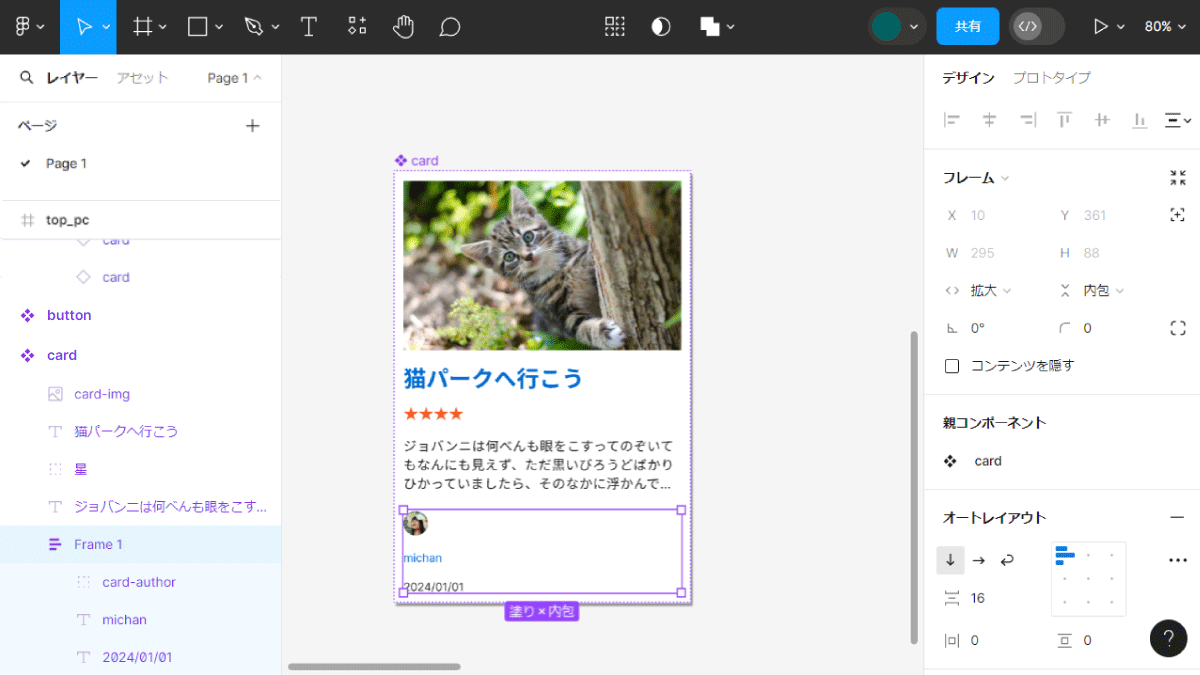Open the help button
Image resolution: width=1200 pixels, height=675 pixels.
tap(1168, 638)
